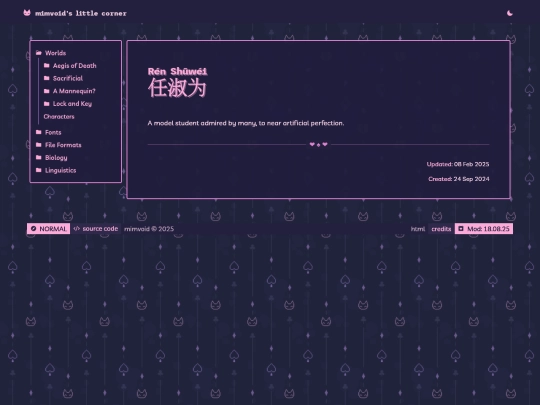Click the Biology folder icon
540x405 pixels.
[39, 157]
